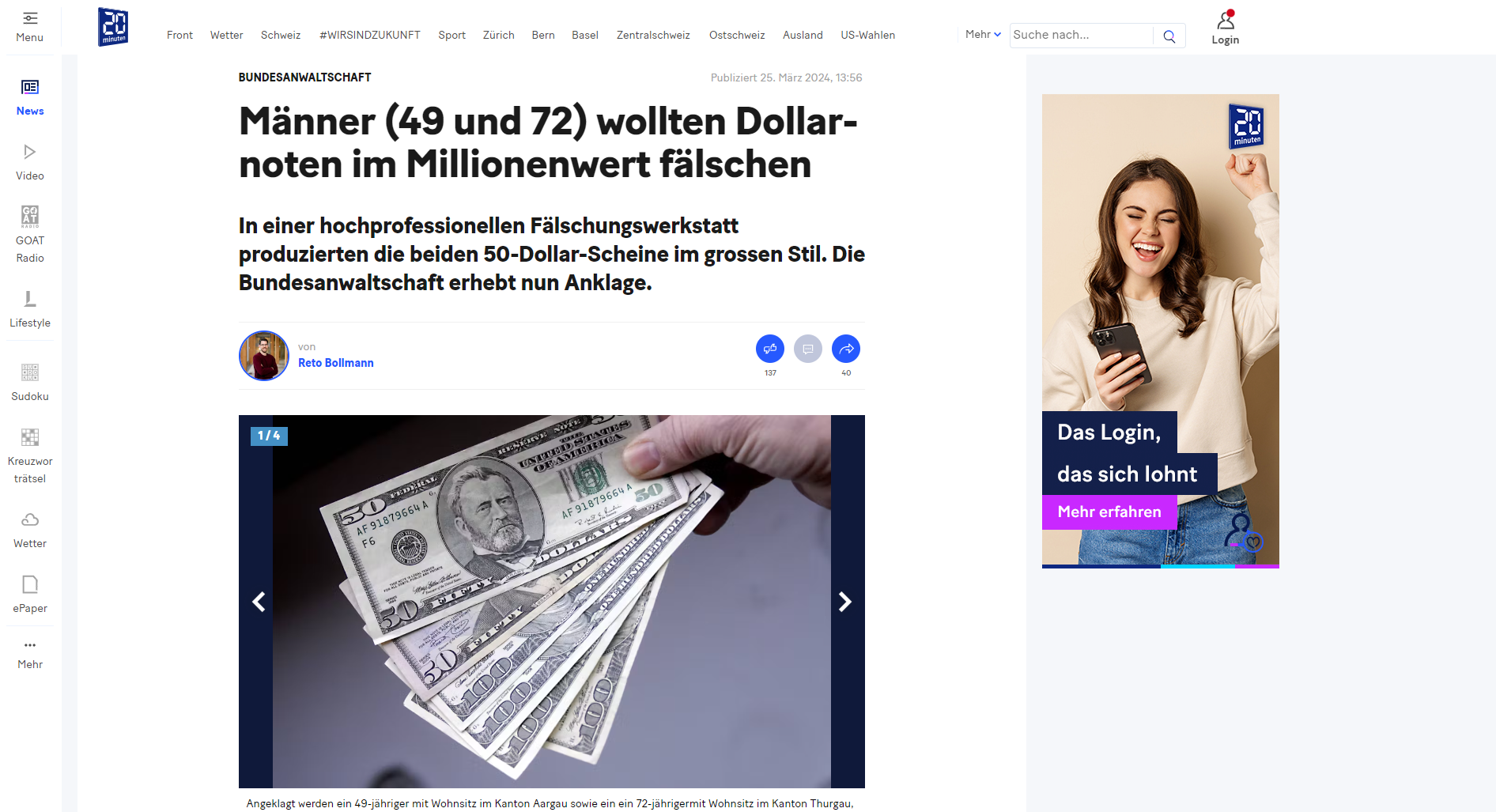Open the ePaper sidebar icon
1496x812 pixels.
click(30, 584)
